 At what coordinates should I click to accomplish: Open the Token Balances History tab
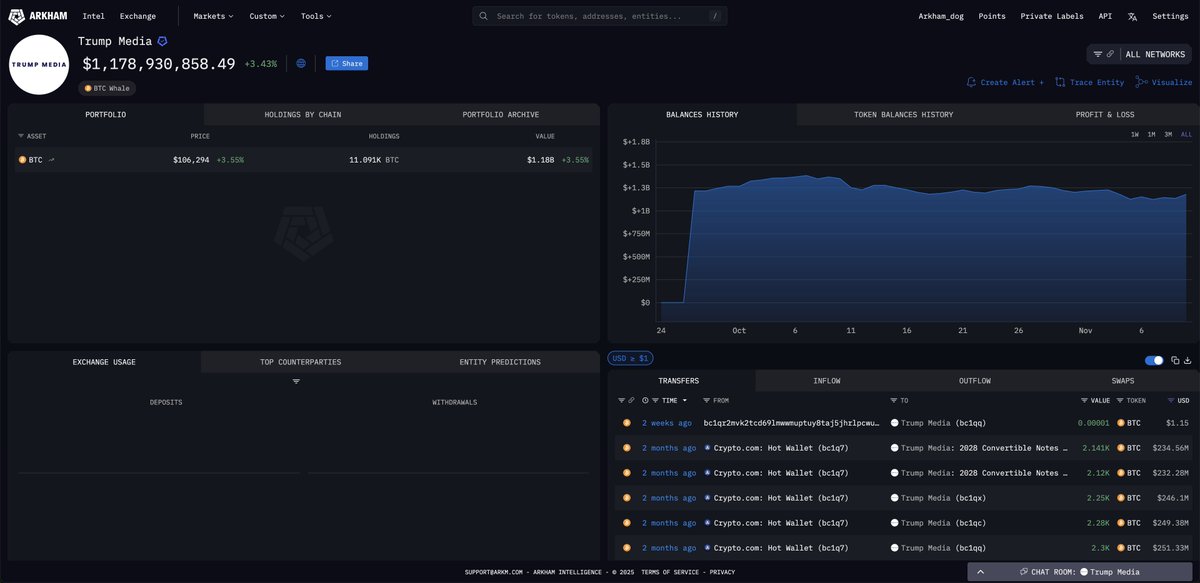click(903, 115)
